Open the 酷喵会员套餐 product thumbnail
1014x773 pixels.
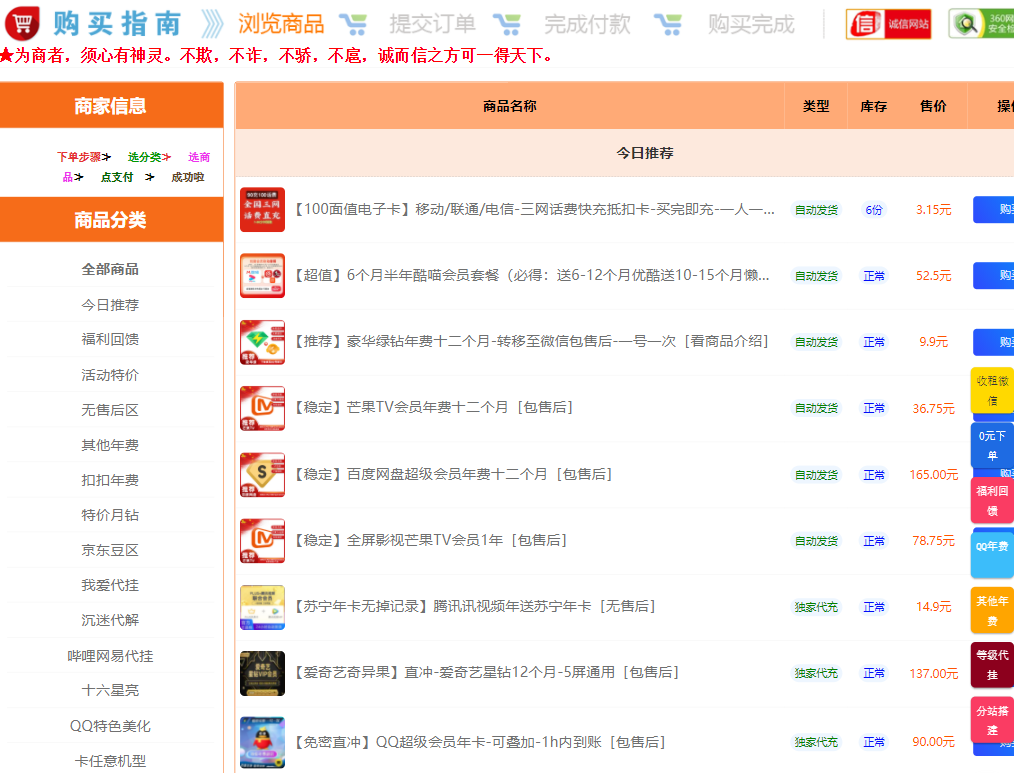[x=263, y=276]
